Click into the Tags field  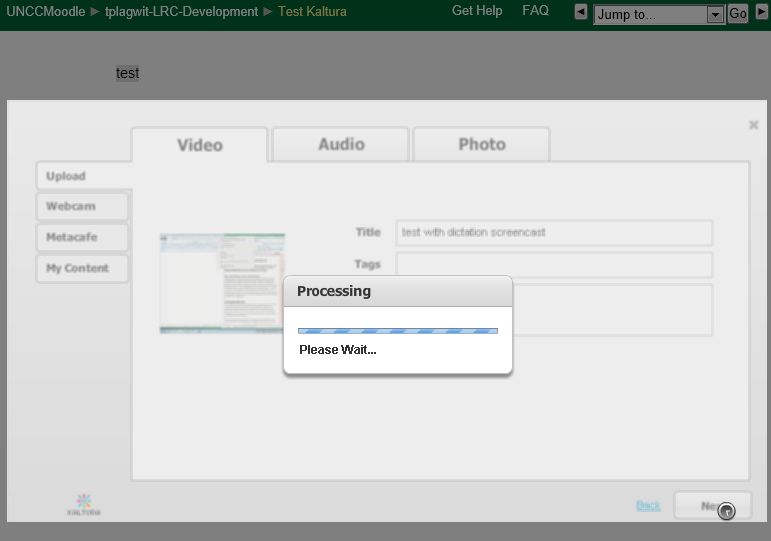click(553, 265)
